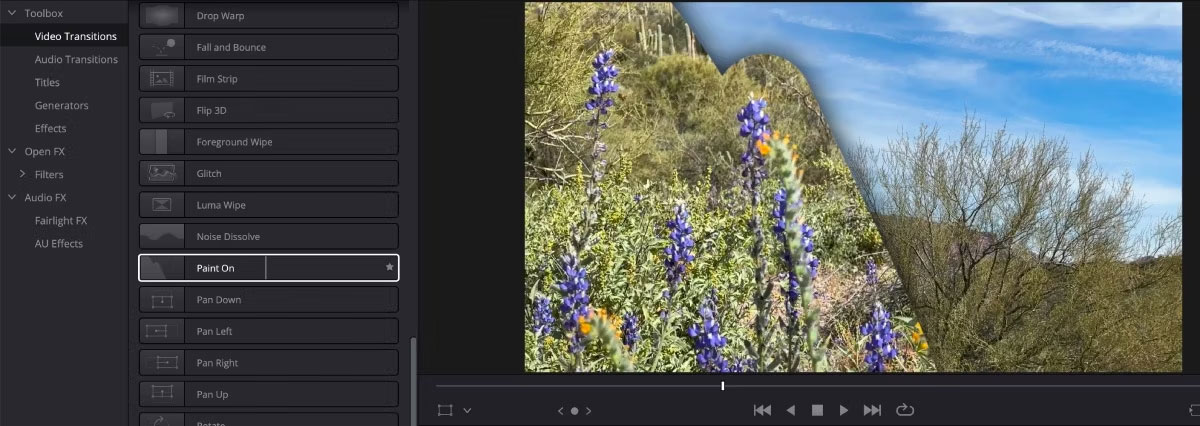1200x426 pixels.
Task: Expand the Filters subtree
Action: point(22,174)
